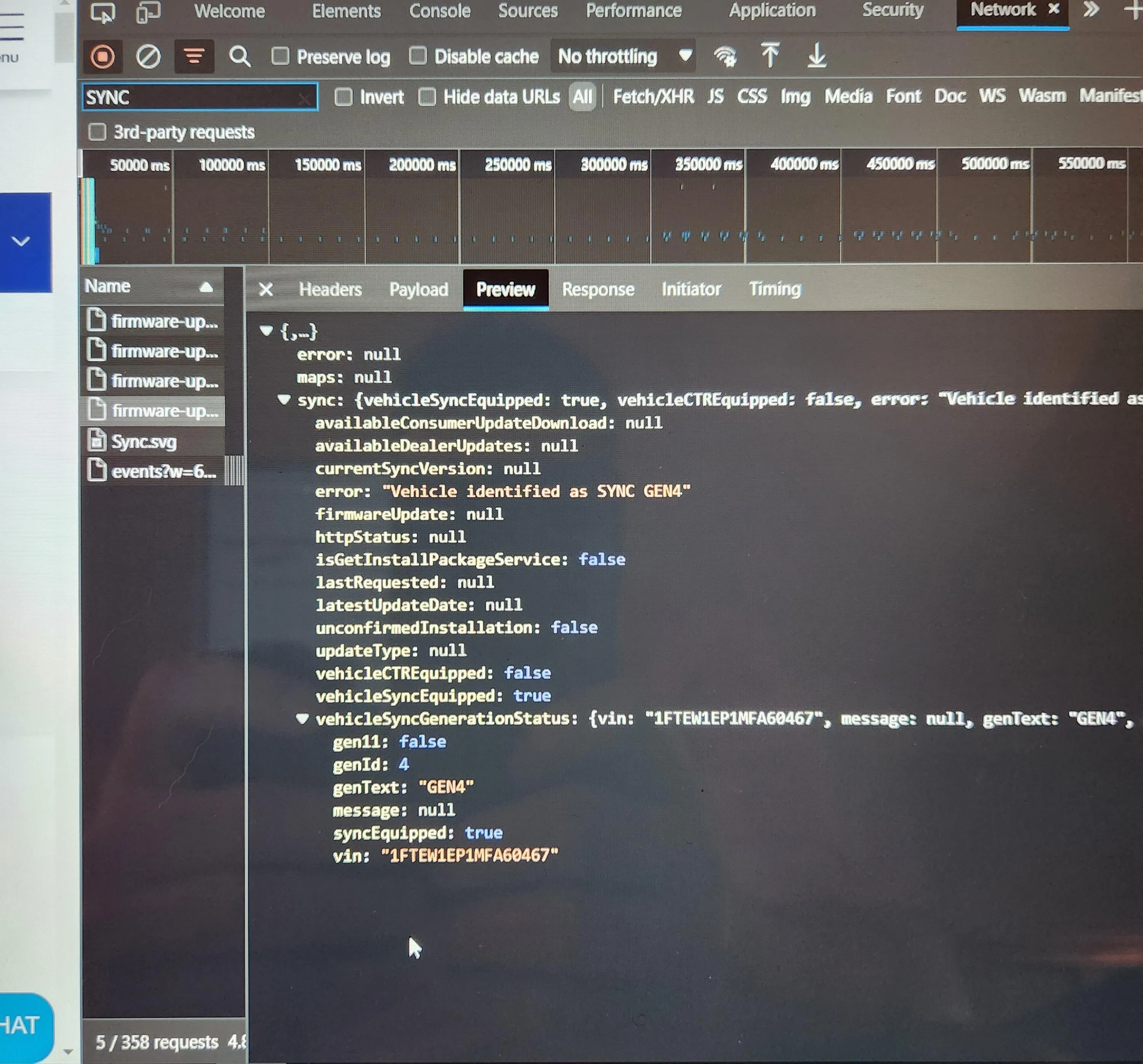Enable the Preserve log checkbox
This screenshot has height=1064, width=1143.
[x=280, y=56]
